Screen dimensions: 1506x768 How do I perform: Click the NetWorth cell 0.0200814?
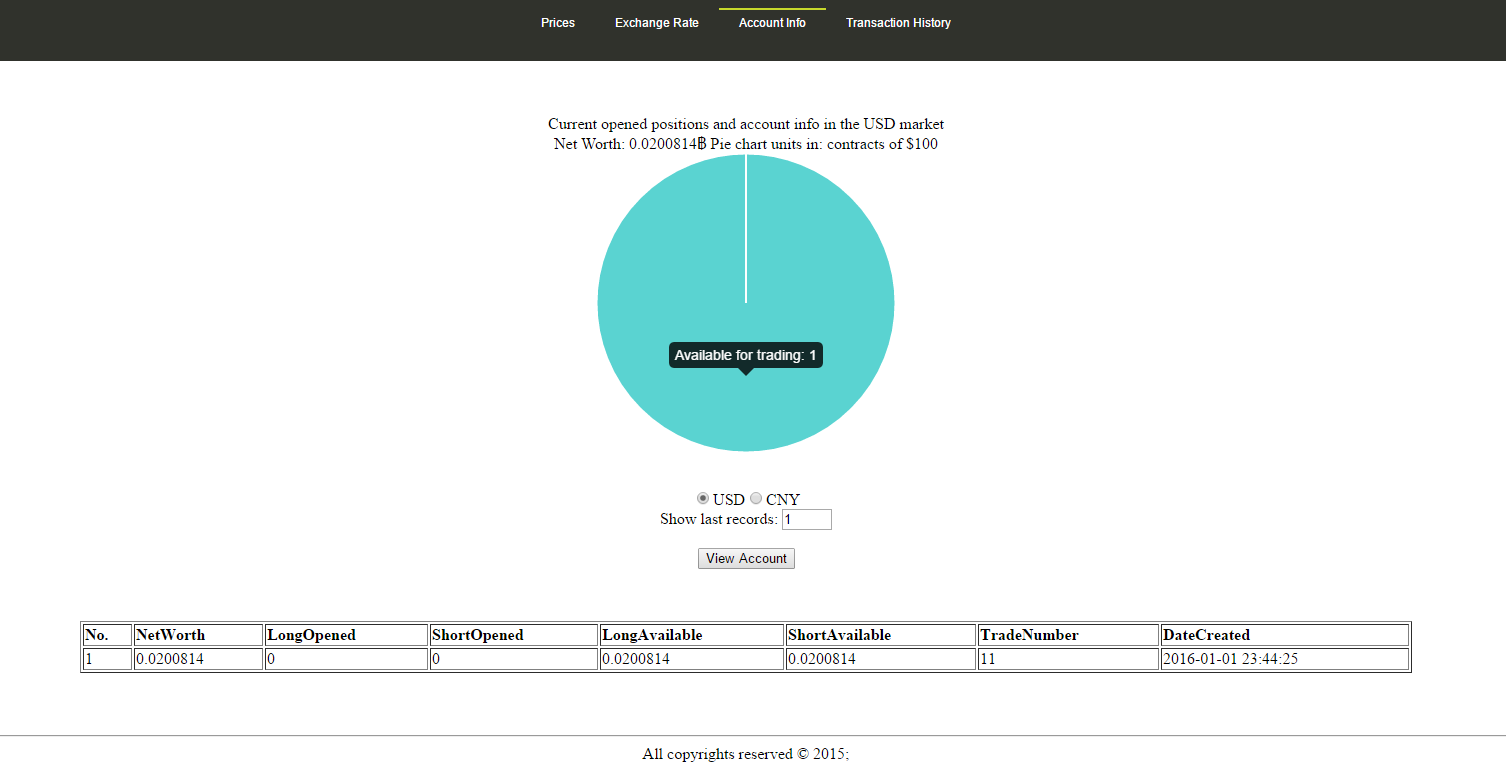(198, 659)
